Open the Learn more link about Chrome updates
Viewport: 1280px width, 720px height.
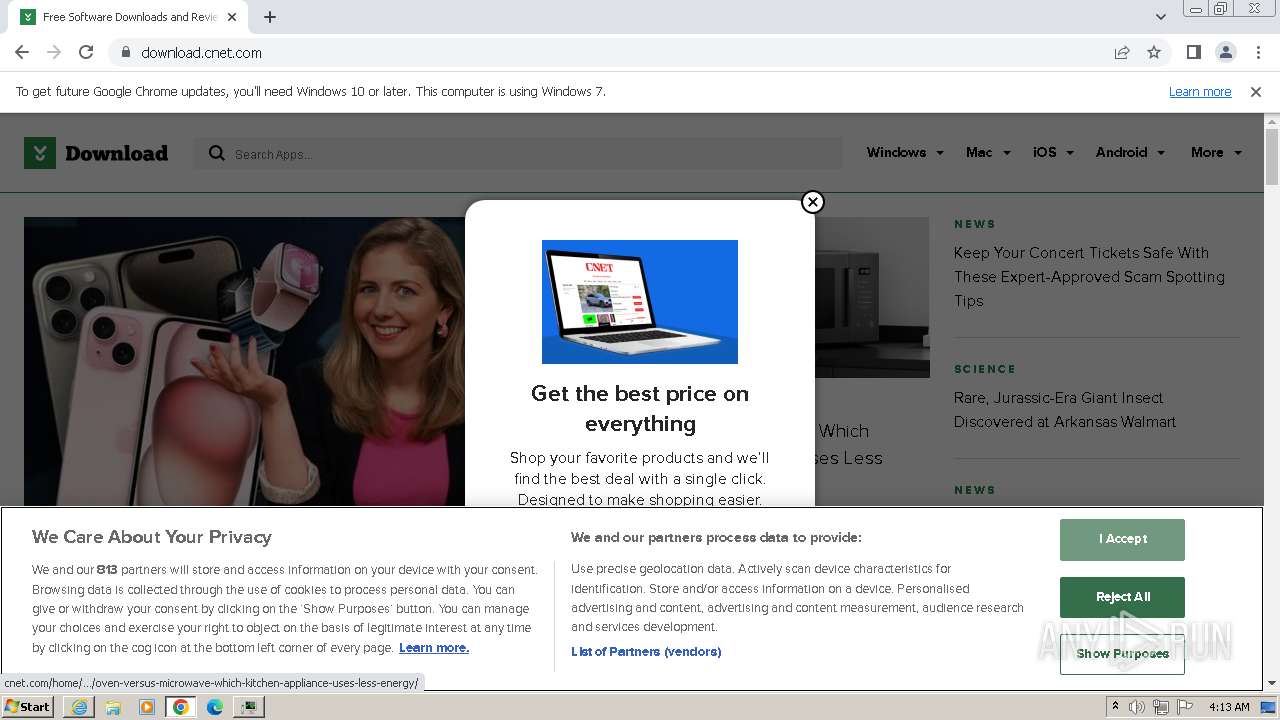pos(1200,91)
